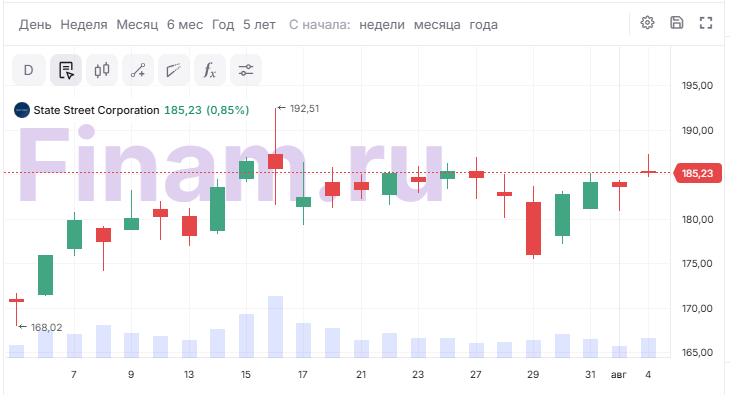
Task: Select the candlestick chart type icon
Action: pyautogui.click(x=102, y=70)
